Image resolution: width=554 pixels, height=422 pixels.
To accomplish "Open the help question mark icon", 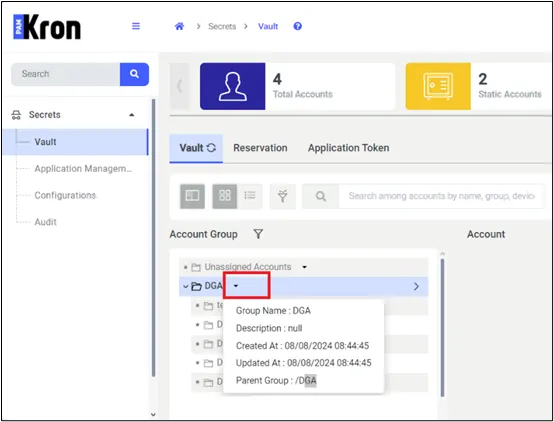I will (x=298, y=26).
